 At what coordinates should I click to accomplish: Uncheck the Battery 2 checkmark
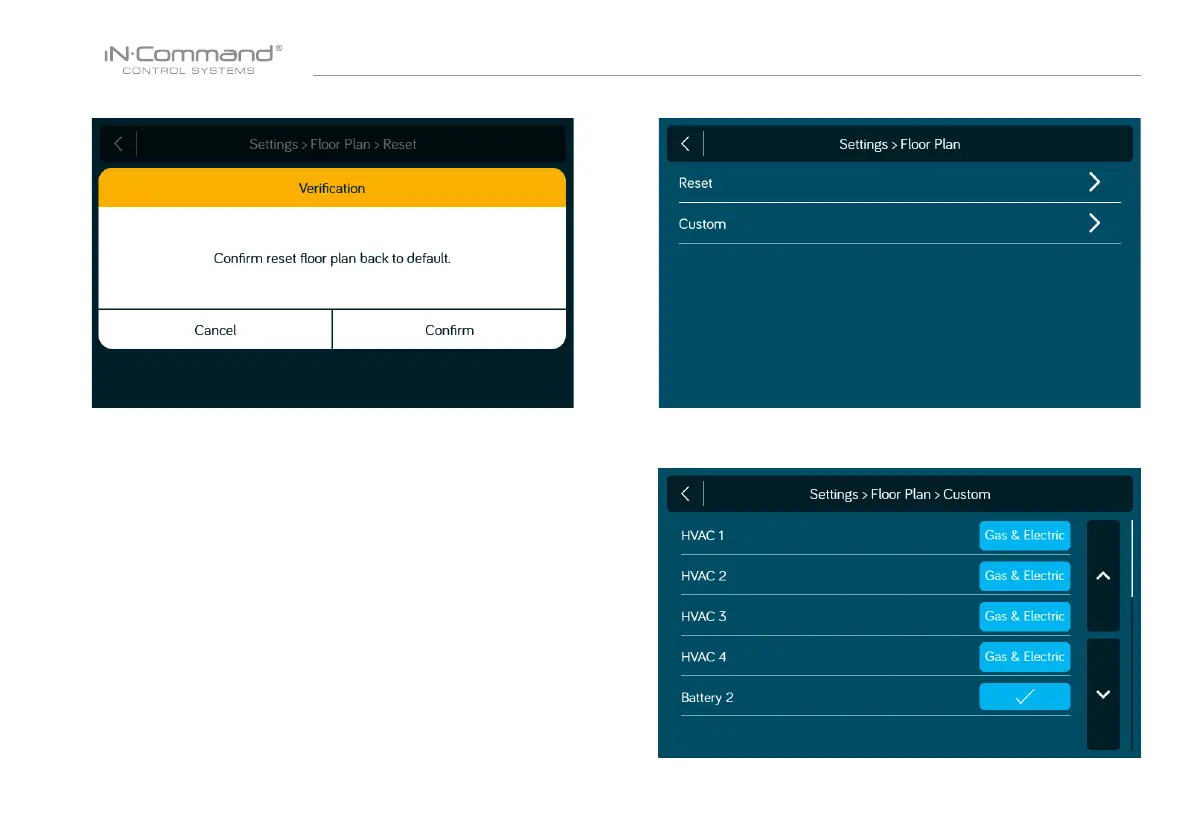pyautogui.click(x=1025, y=696)
